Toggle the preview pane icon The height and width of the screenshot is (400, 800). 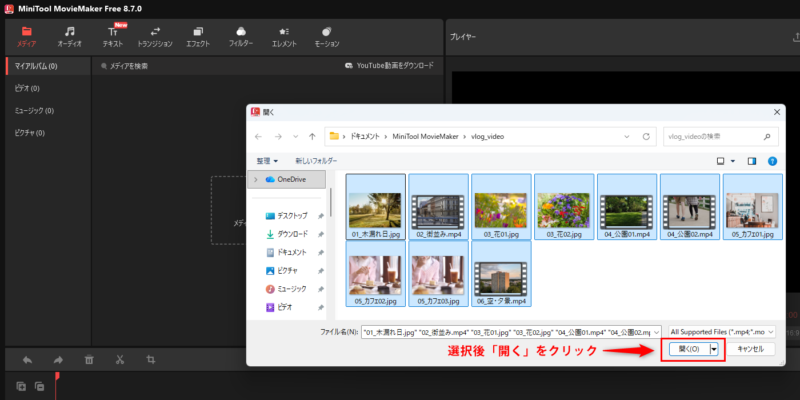(x=752, y=161)
